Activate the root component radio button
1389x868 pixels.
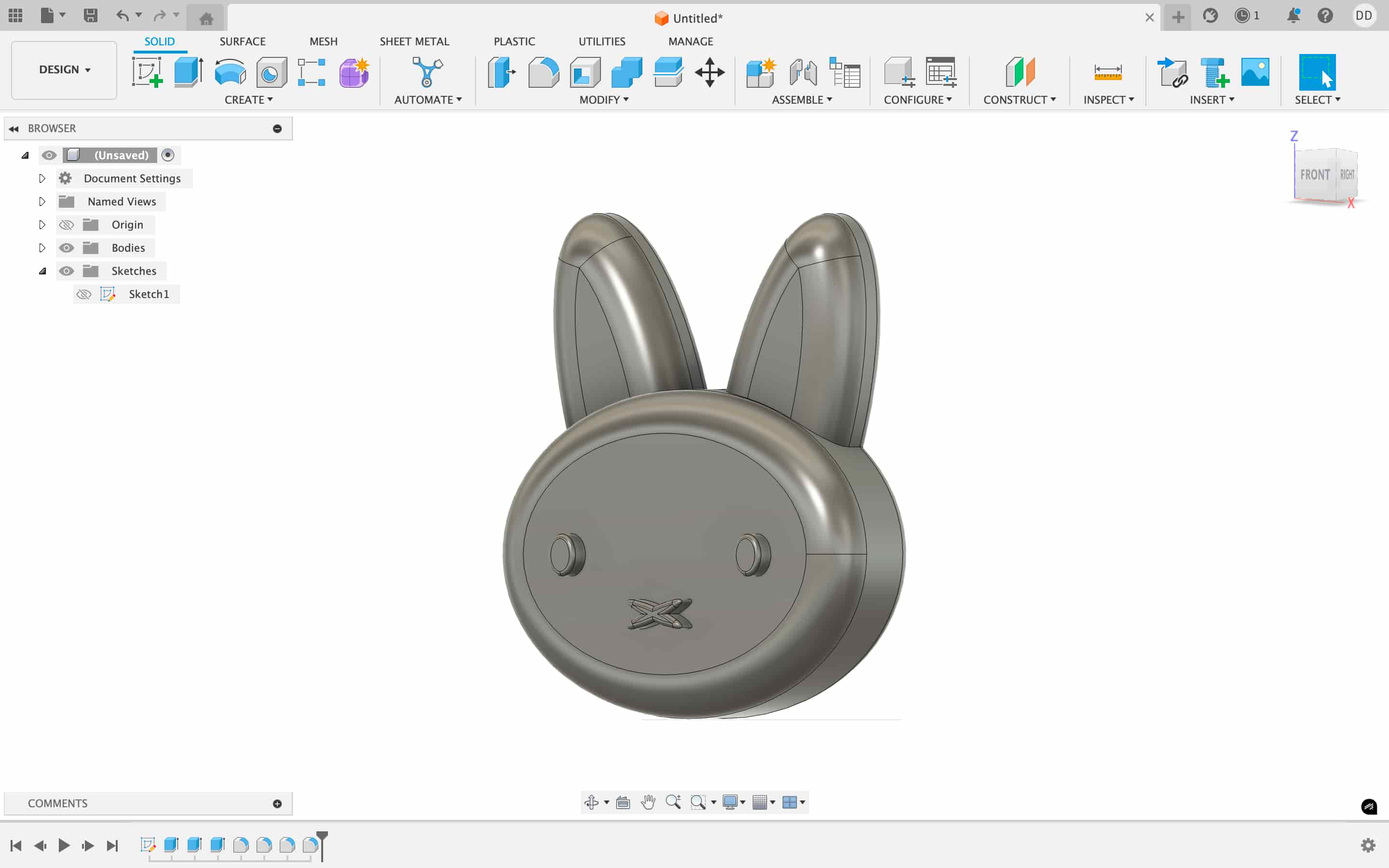(x=168, y=155)
